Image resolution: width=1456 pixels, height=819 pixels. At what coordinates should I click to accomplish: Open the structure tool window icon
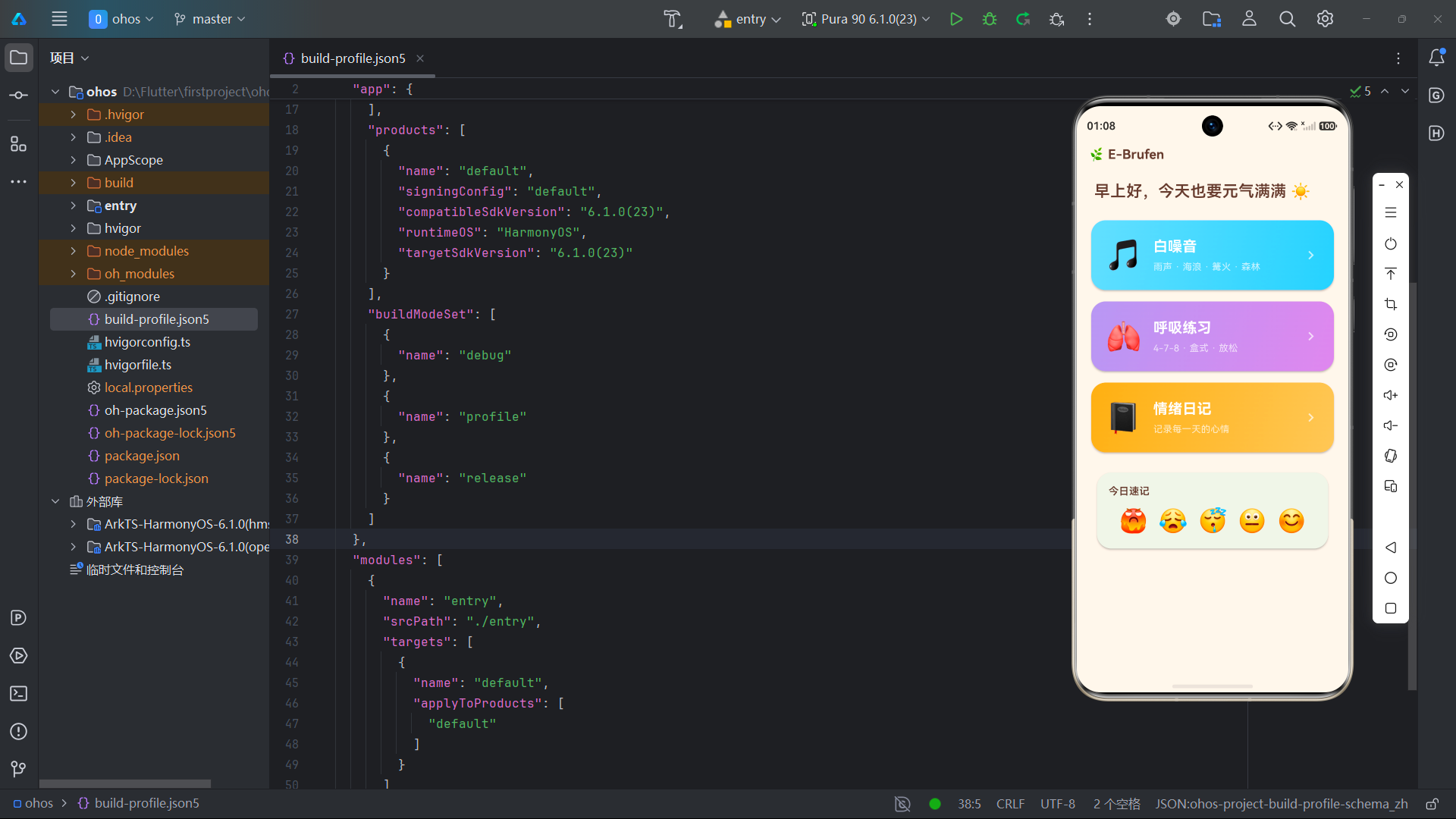19,144
